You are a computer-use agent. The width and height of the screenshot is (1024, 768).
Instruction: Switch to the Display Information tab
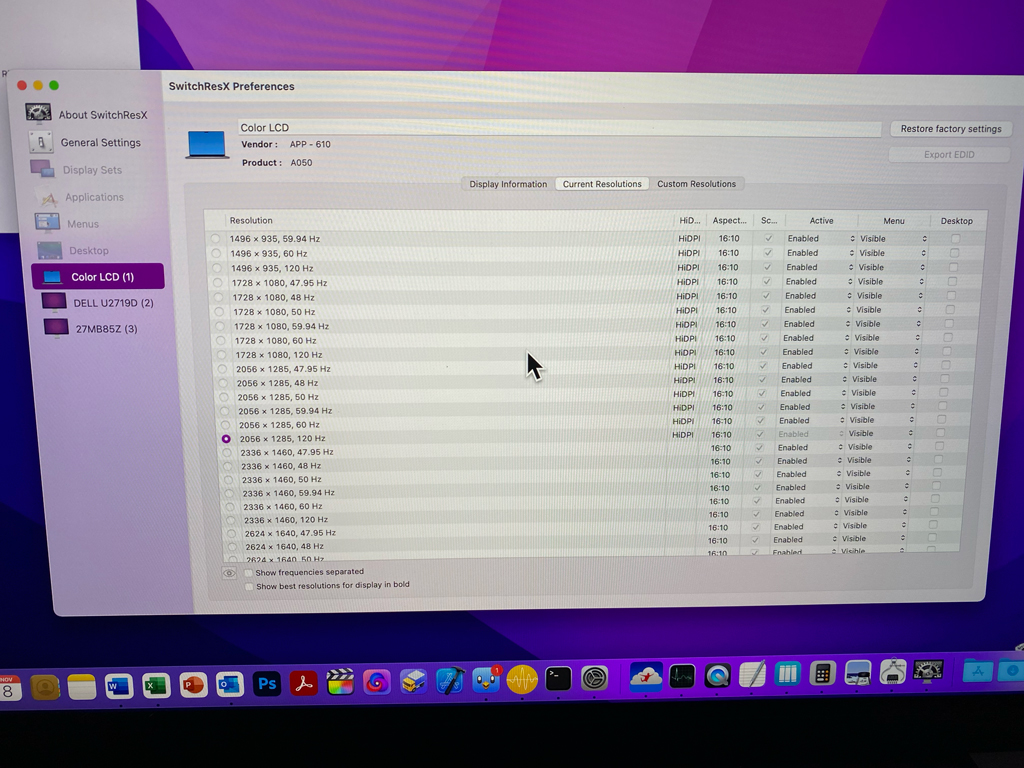508,184
